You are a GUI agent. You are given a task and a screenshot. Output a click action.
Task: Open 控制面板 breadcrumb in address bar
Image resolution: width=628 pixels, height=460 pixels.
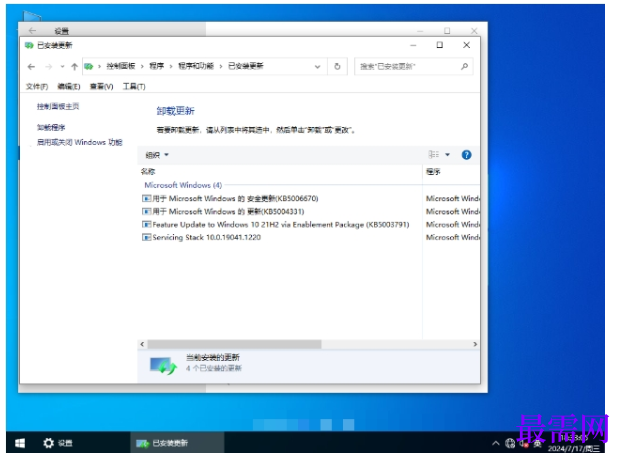tap(121, 66)
